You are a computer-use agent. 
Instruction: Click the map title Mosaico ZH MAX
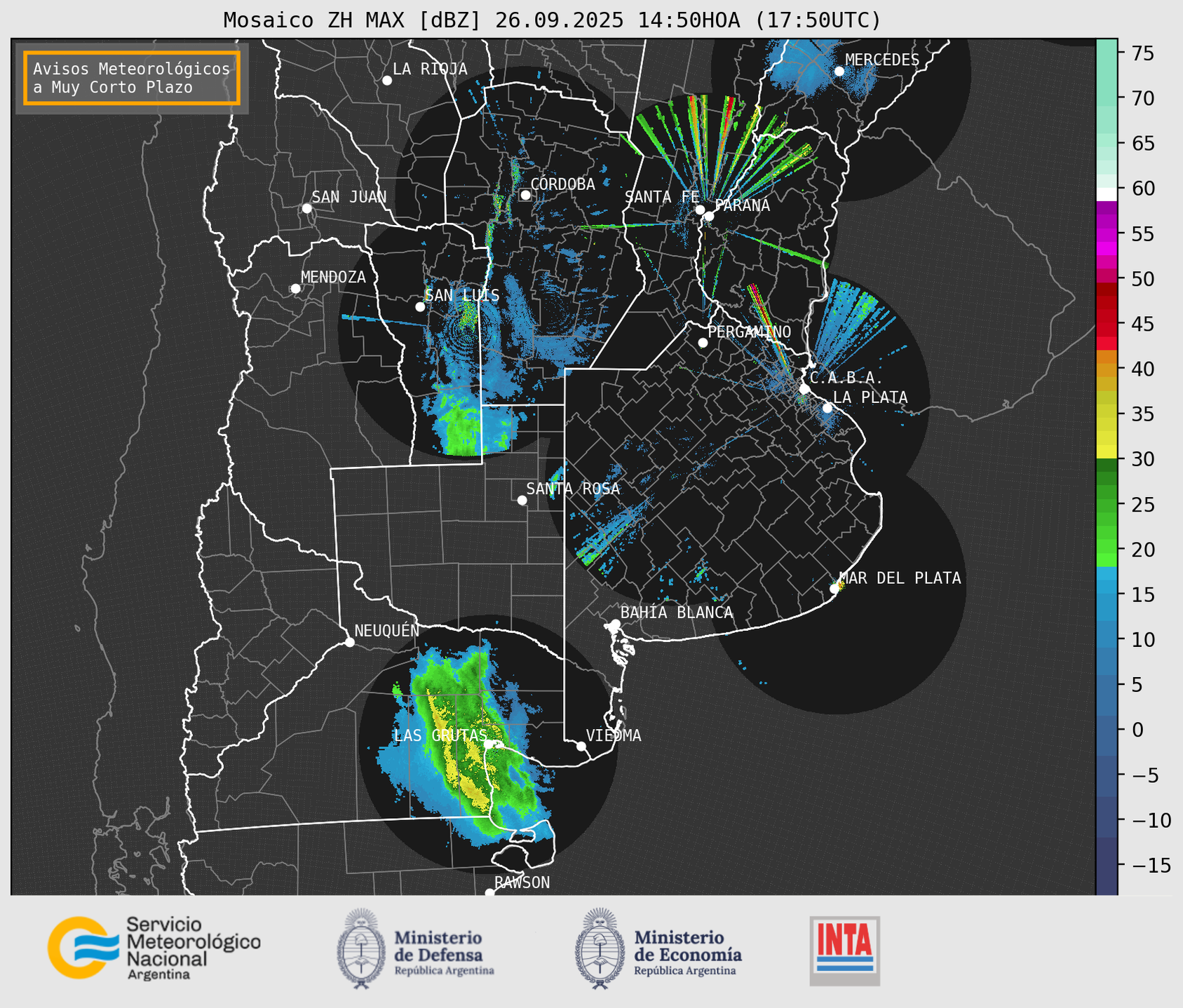[552, 20]
